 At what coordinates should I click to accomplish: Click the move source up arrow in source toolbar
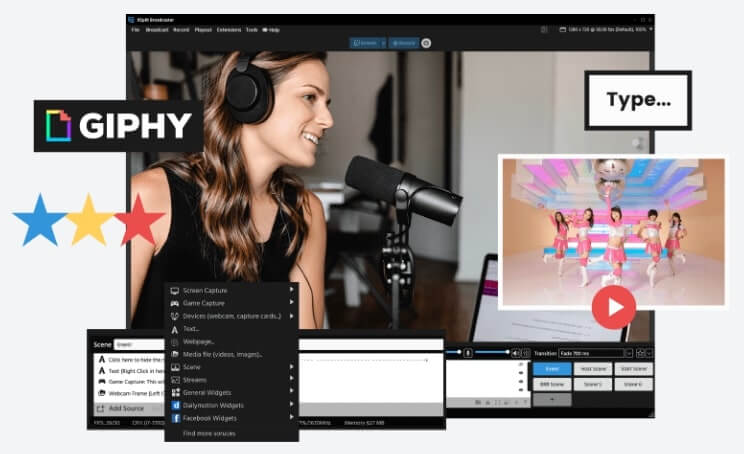click(516, 403)
